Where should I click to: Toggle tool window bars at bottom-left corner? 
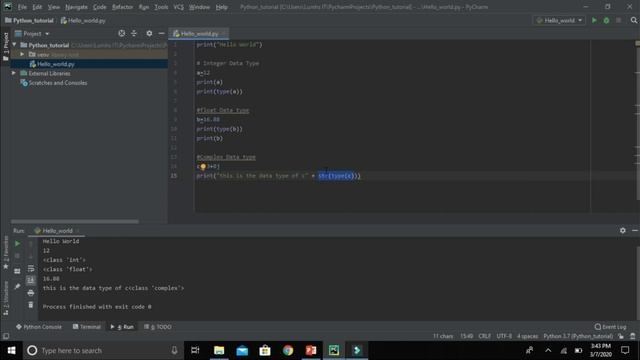6,336
